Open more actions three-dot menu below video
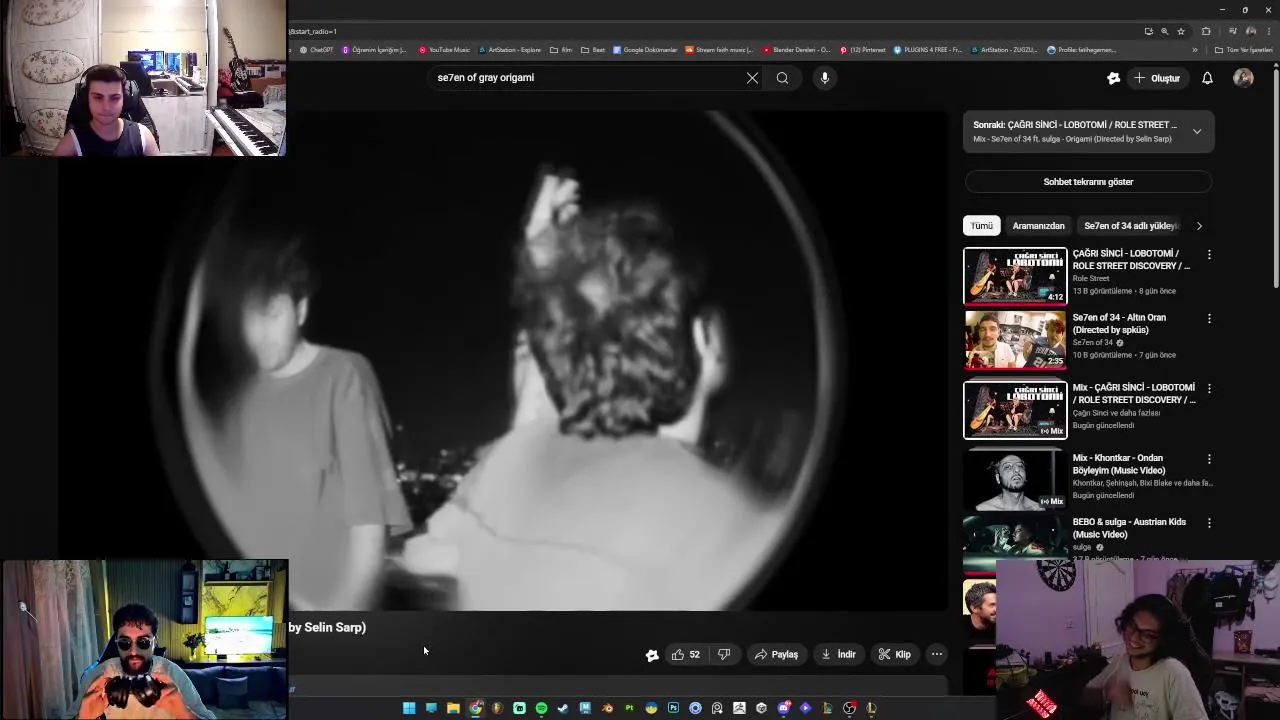 tap(937, 655)
